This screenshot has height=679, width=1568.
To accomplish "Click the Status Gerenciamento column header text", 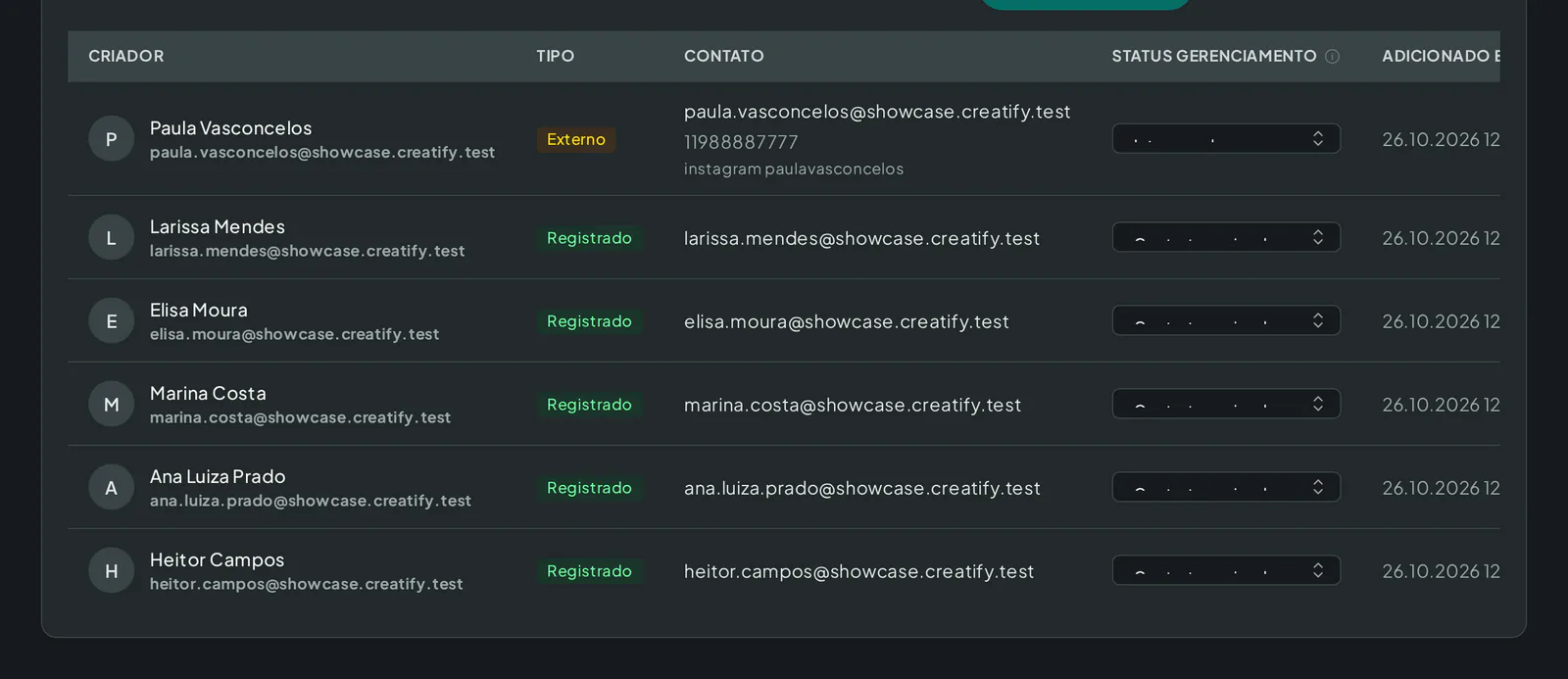I will tap(1214, 56).
